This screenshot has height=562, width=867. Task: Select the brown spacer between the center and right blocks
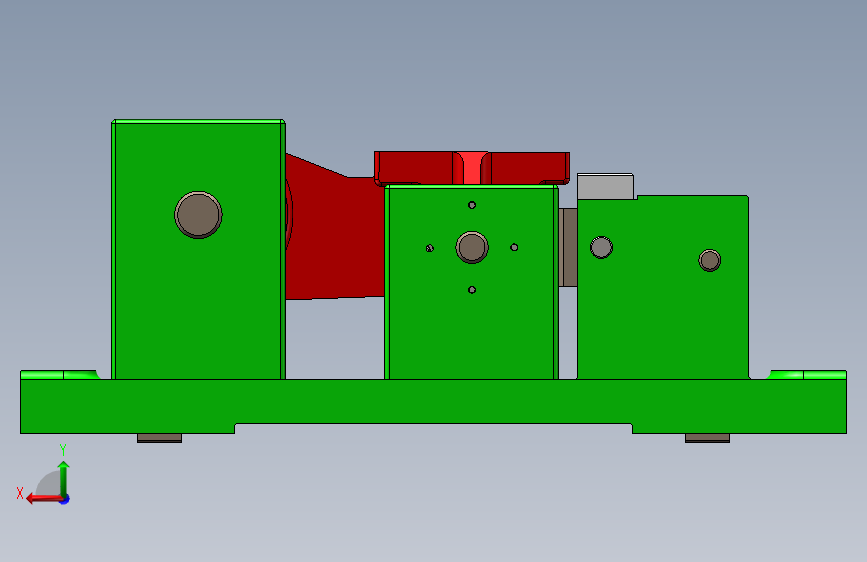click(568, 247)
